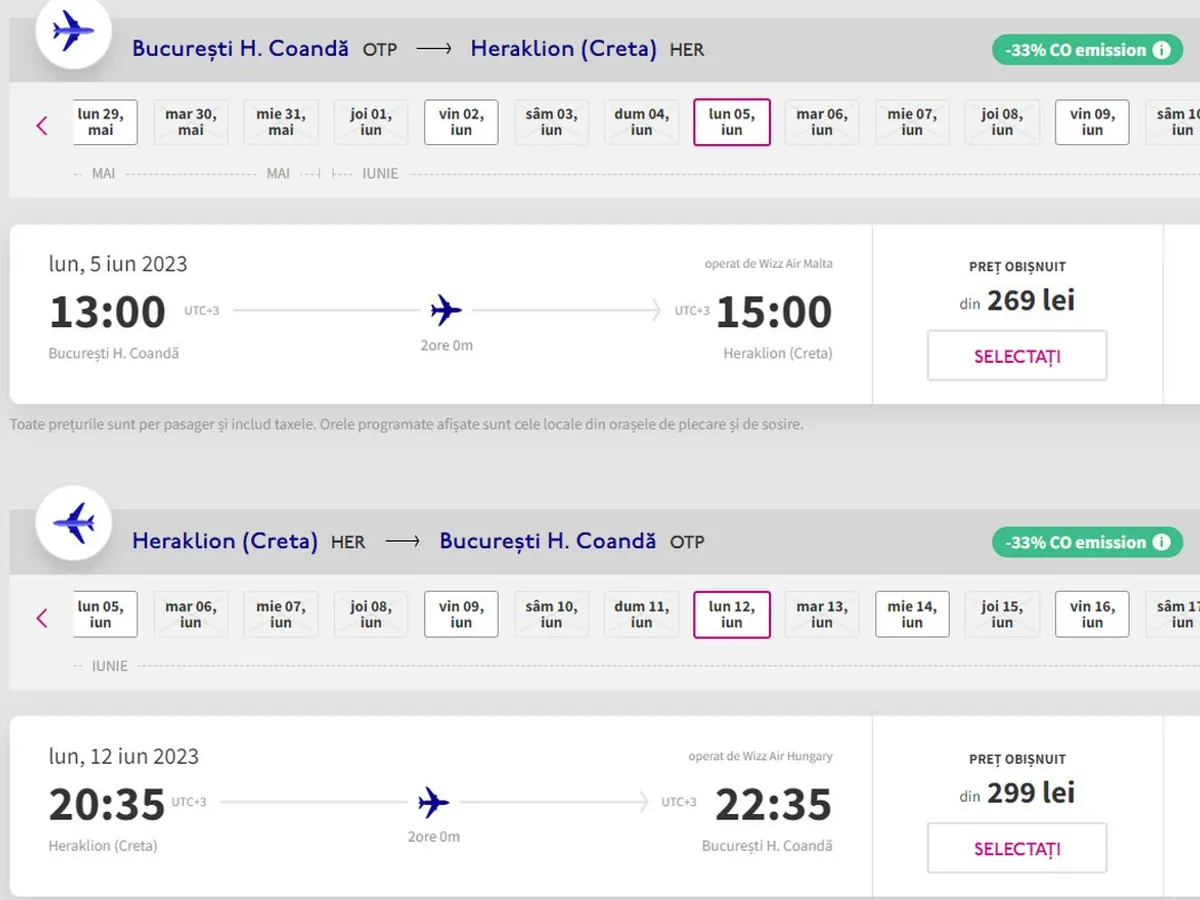
Task: Click plane icon on 20:35 flight route
Action: (434, 802)
